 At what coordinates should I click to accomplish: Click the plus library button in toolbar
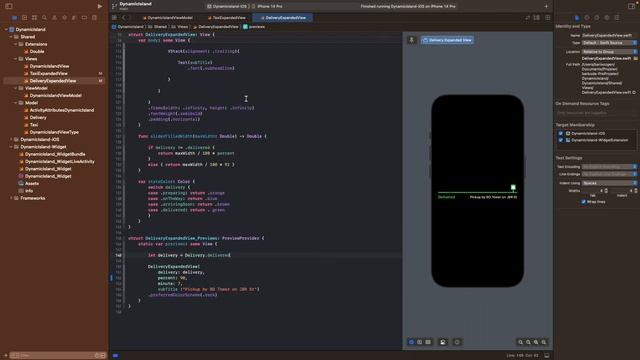click(x=546, y=6)
